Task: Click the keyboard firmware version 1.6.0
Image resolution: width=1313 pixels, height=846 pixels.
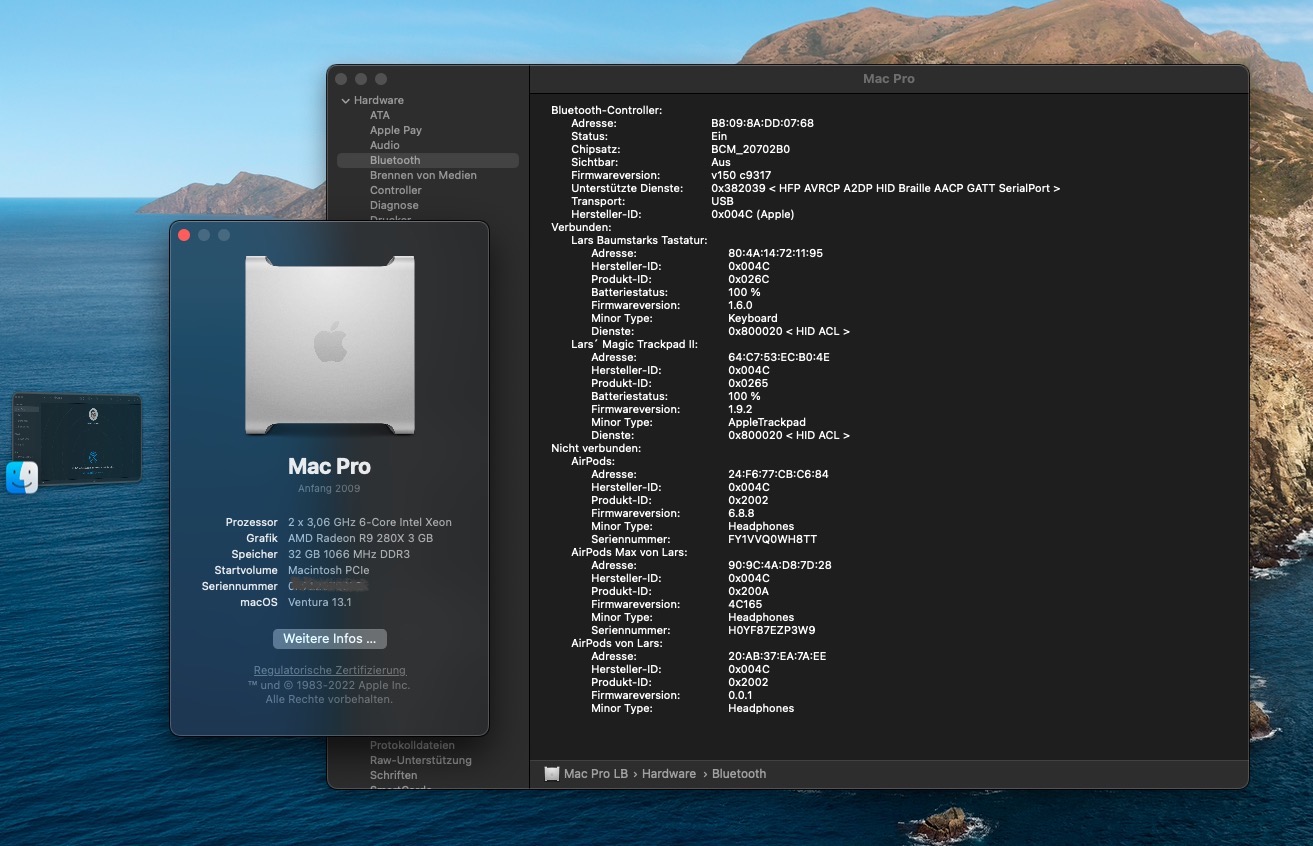Action: click(x=740, y=305)
